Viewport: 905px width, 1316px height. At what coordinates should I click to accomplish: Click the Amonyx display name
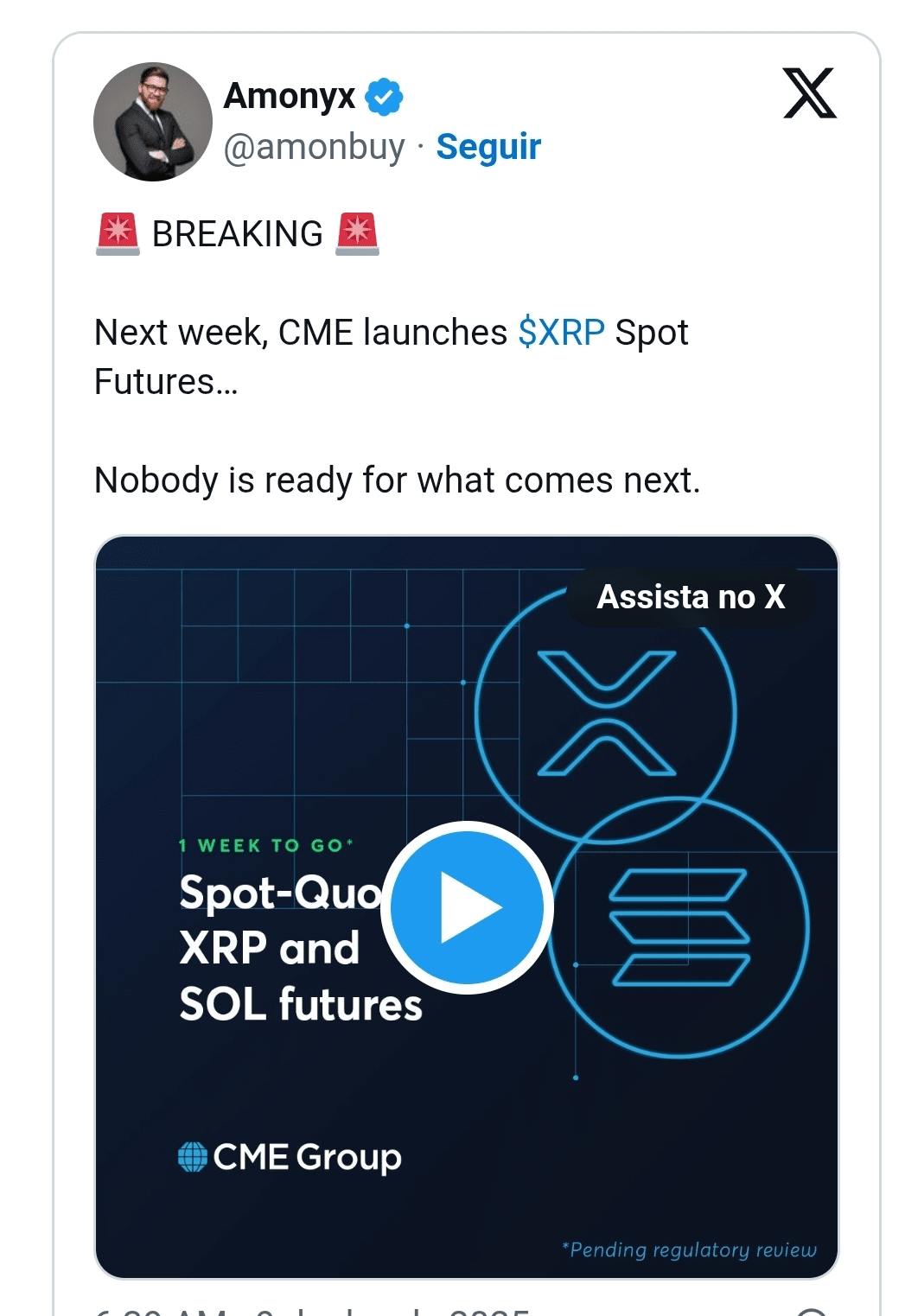(x=290, y=96)
